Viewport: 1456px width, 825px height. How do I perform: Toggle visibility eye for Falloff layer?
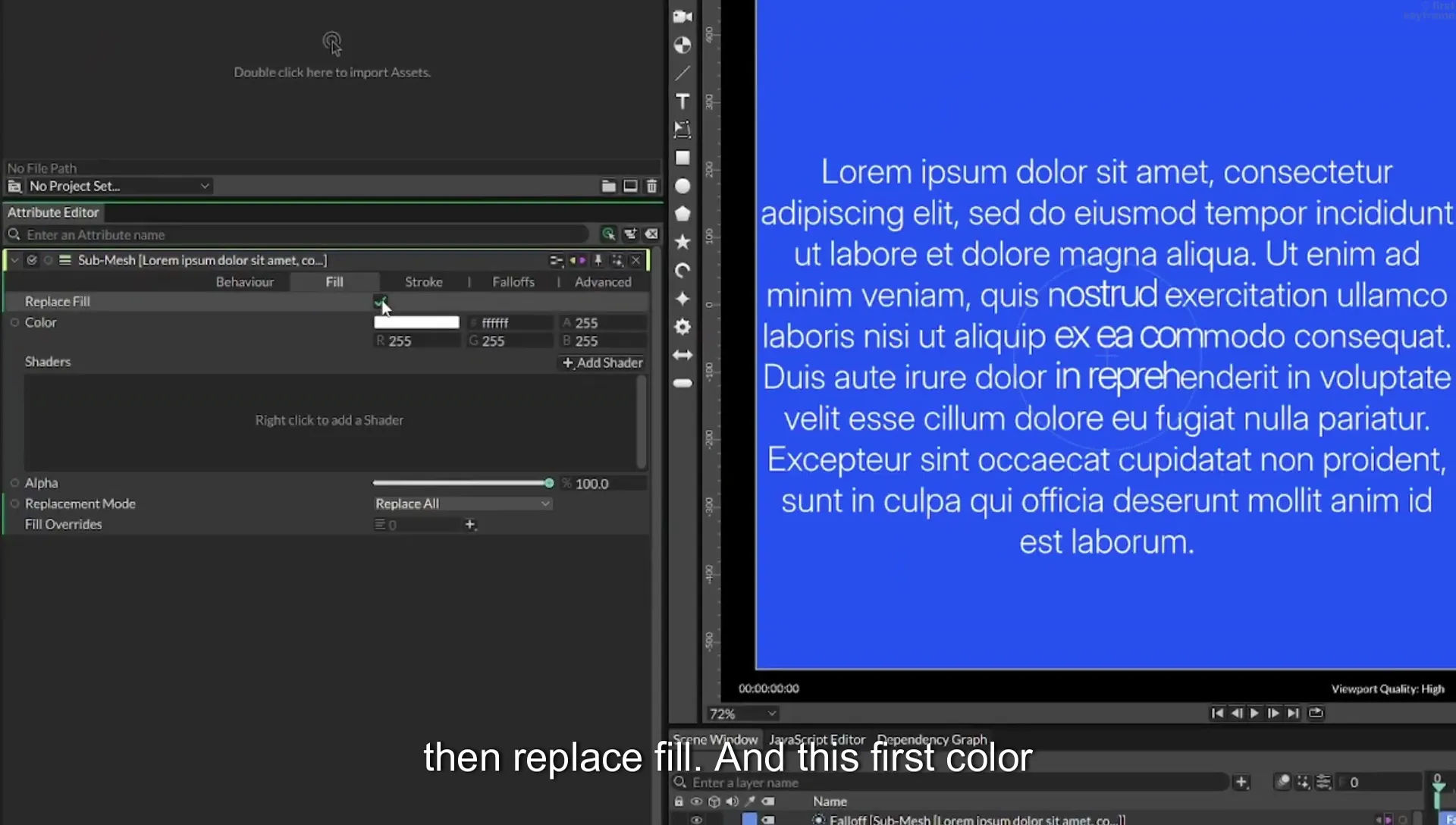[x=696, y=819]
